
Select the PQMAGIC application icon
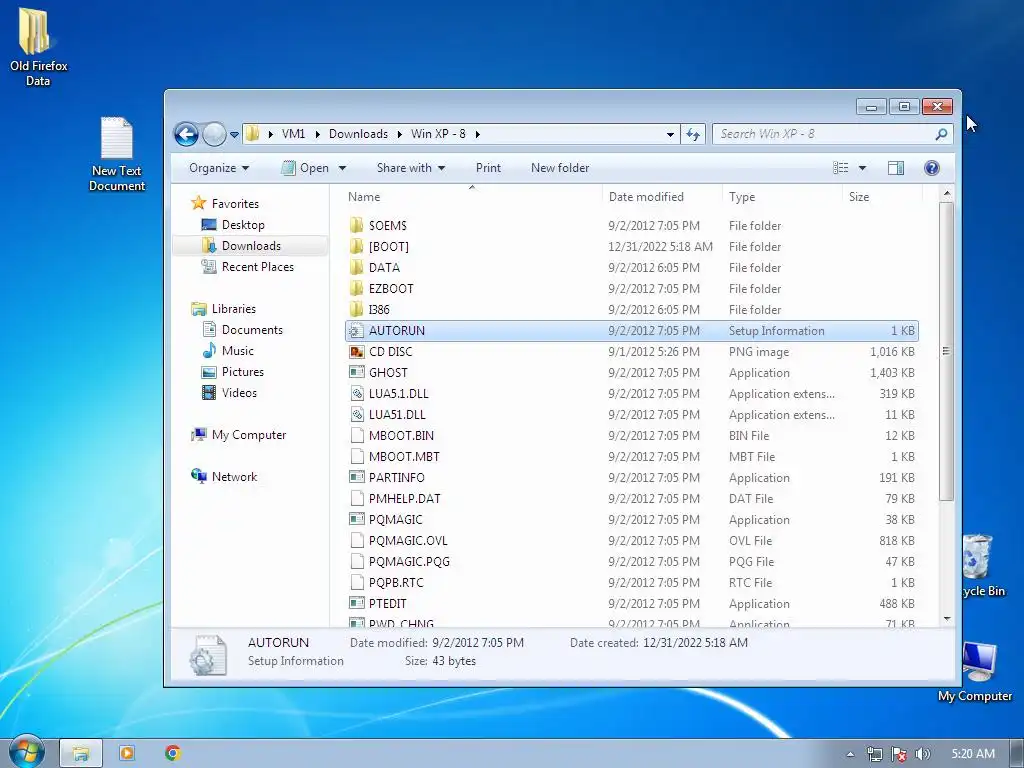[x=357, y=519]
